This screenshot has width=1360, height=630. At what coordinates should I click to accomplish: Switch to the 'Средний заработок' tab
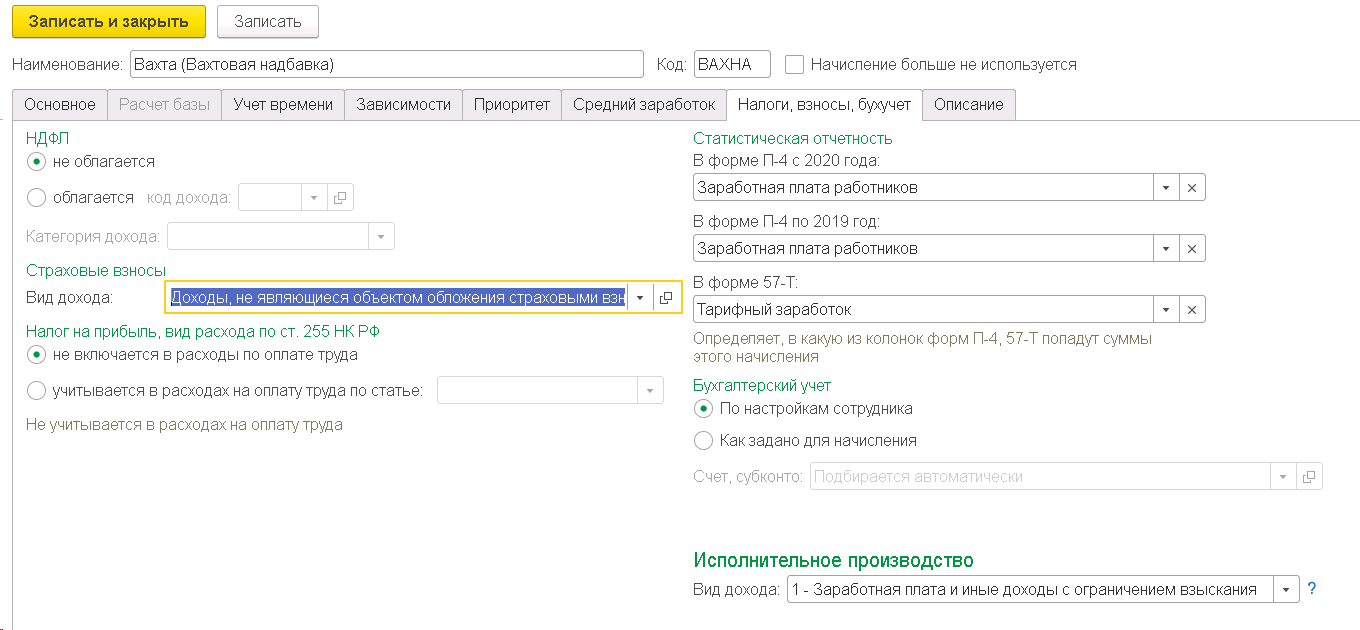(644, 105)
